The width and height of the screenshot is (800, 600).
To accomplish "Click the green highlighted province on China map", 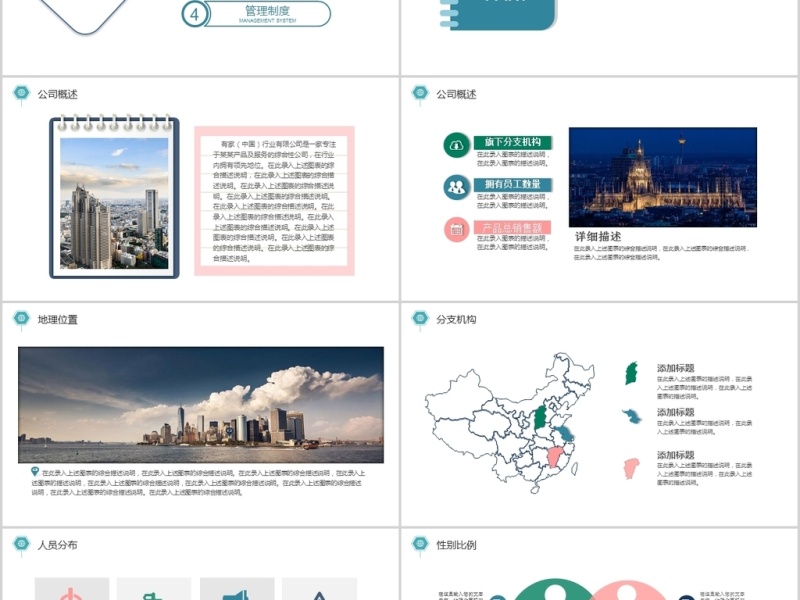I will point(539,417).
